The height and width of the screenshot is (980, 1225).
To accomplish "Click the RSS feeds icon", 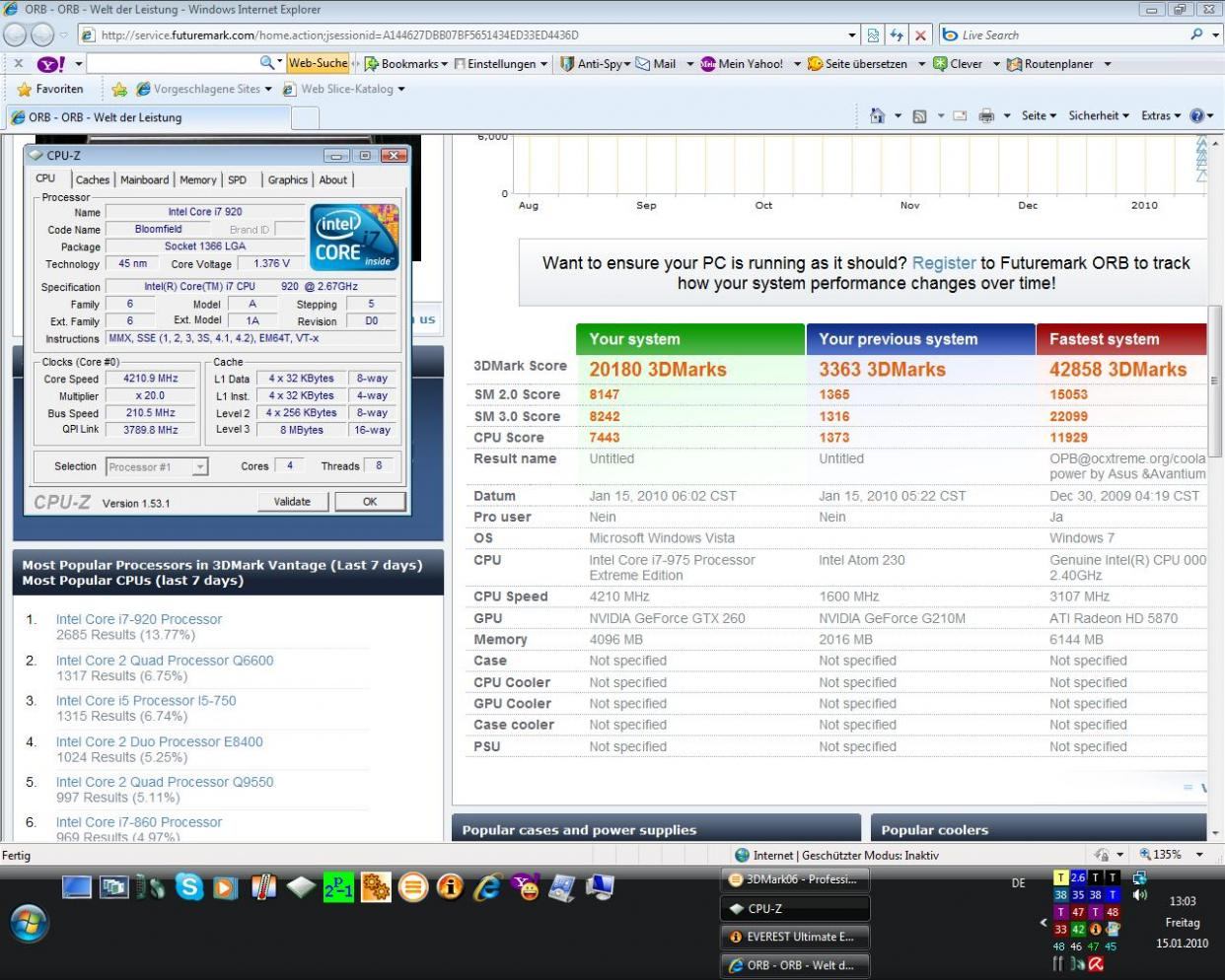I will point(919,115).
